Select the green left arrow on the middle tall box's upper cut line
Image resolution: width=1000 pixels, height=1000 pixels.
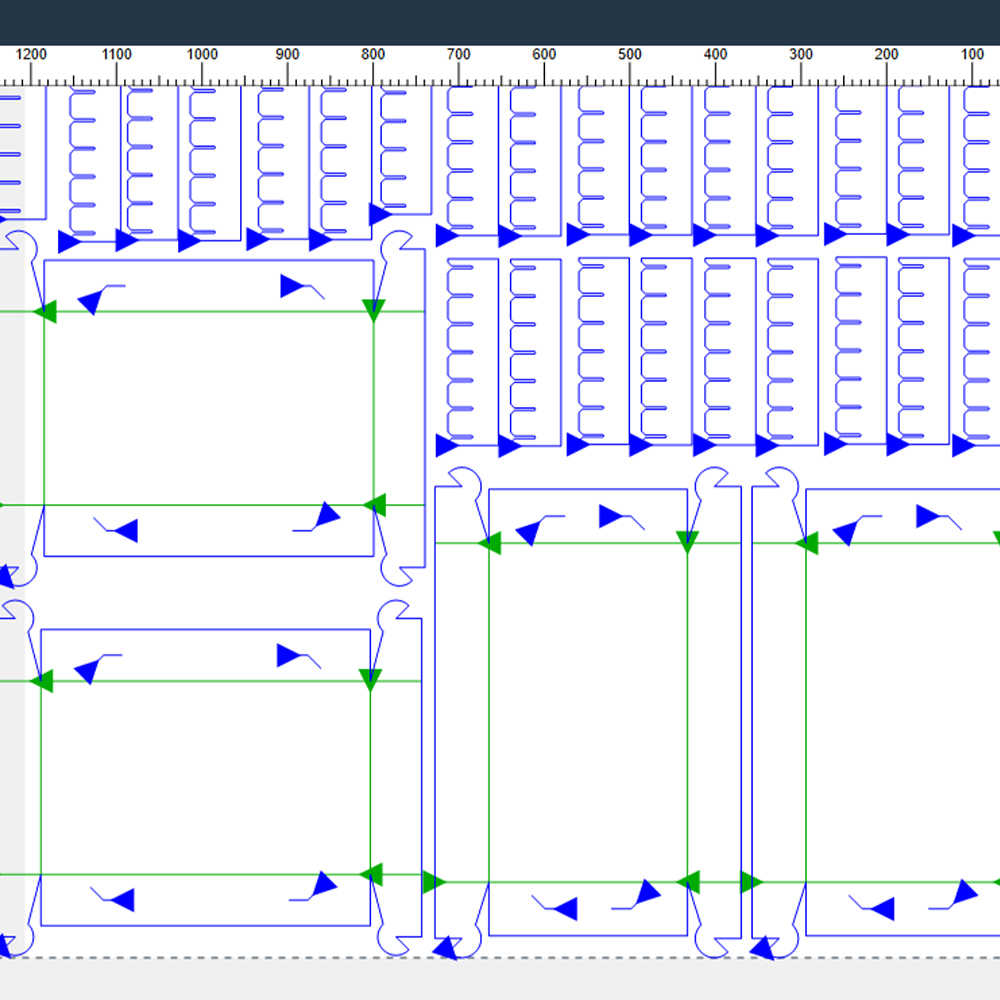pyautogui.click(x=489, y=543)
